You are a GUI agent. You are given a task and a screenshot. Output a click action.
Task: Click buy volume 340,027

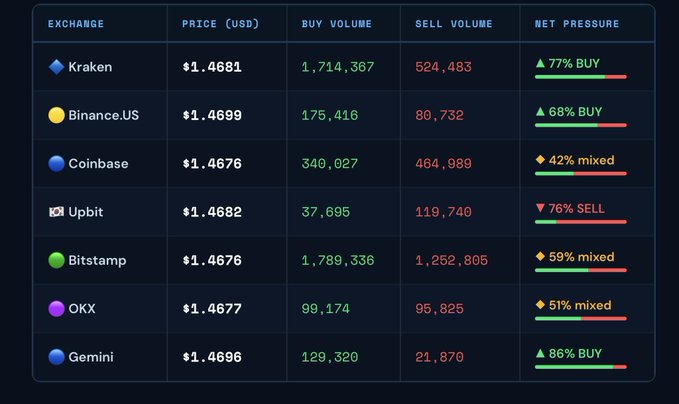coord(330,164)
